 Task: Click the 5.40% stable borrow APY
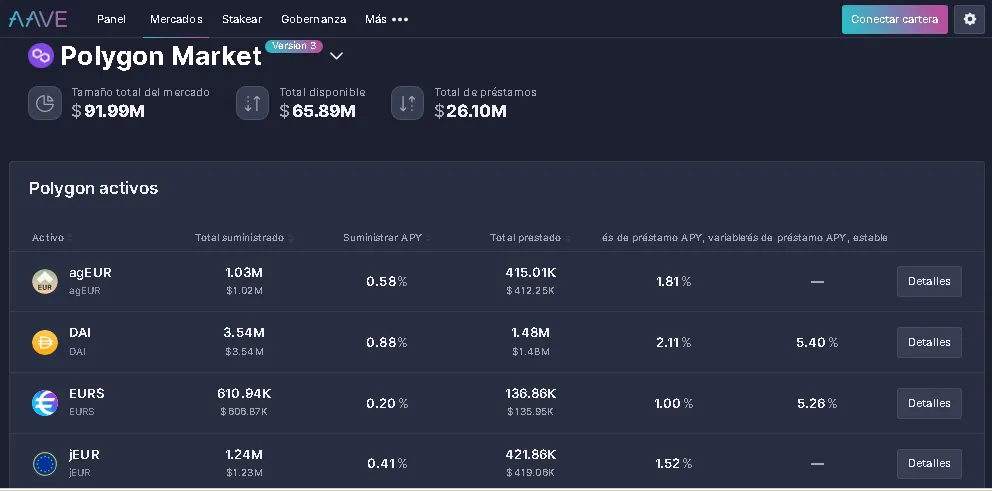coord(817,342)
